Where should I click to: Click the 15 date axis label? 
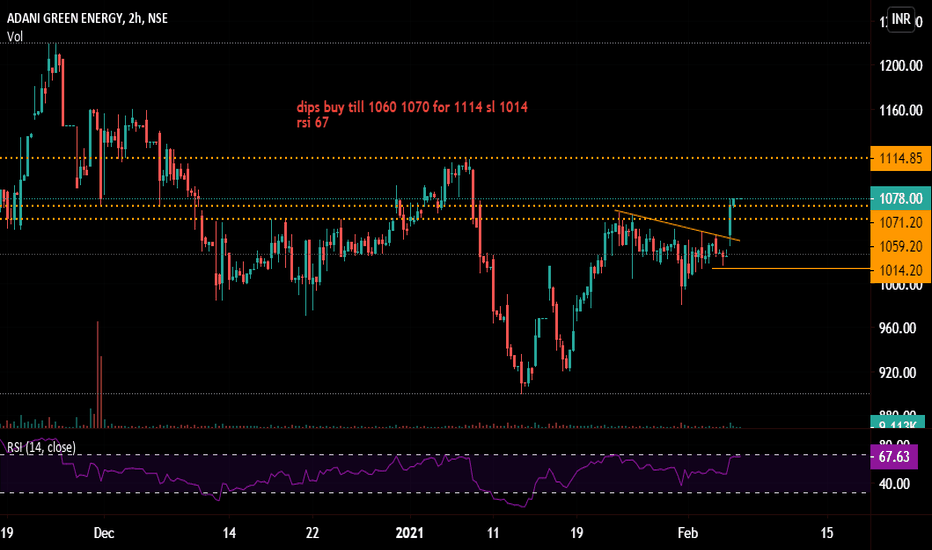827,533
